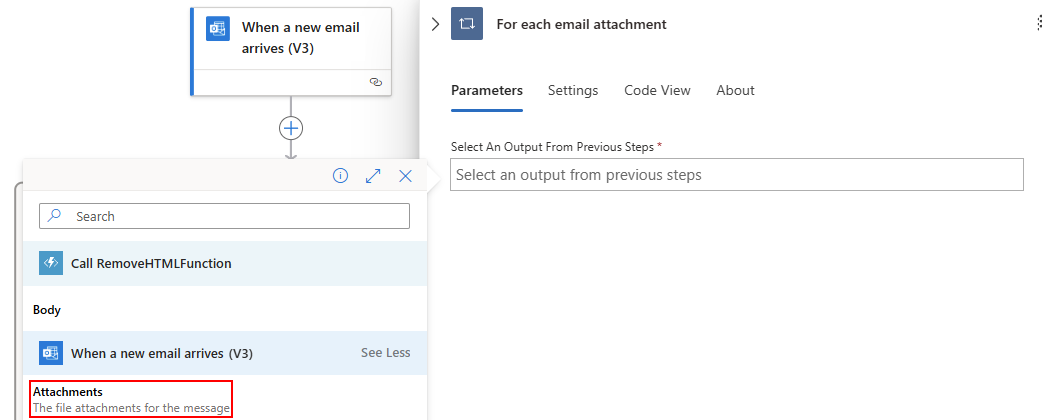This screenshot has width=1050, height=420.
Task: Click the For each loop icon in header
Action: coord(467,24)
